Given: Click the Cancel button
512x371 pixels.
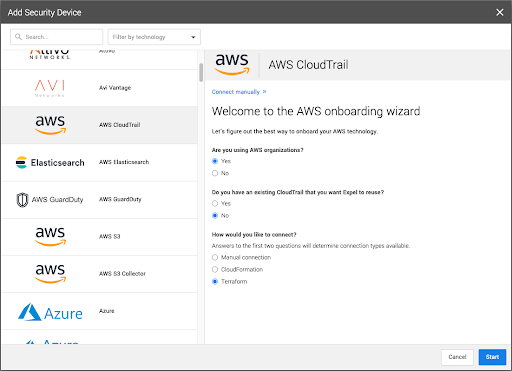Looking at the screenshot, I should pos(457,357).
